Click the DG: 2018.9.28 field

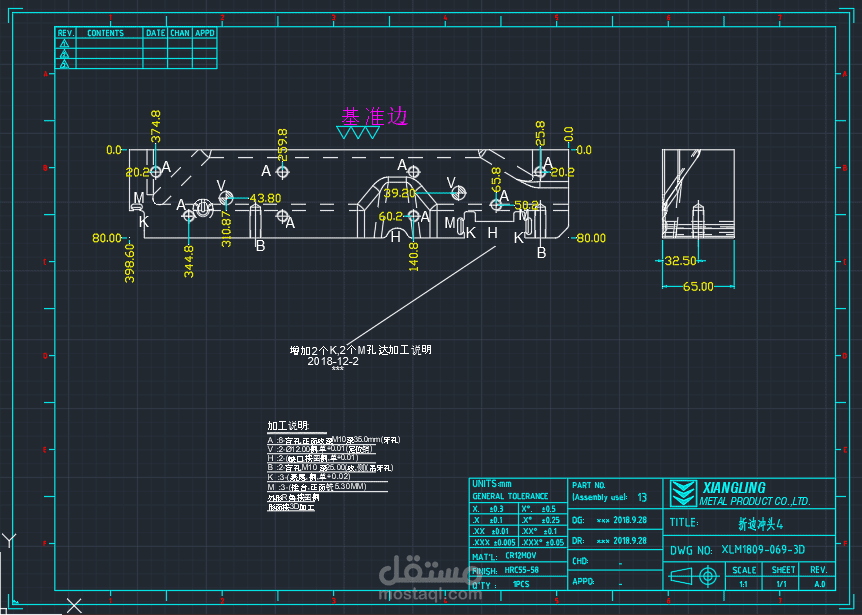[609, 520]
